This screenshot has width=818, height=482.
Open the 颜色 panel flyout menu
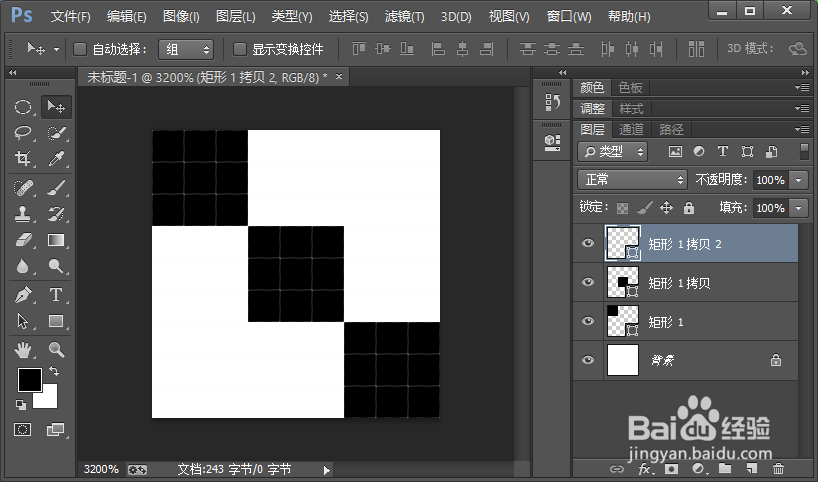pos(802,88)
